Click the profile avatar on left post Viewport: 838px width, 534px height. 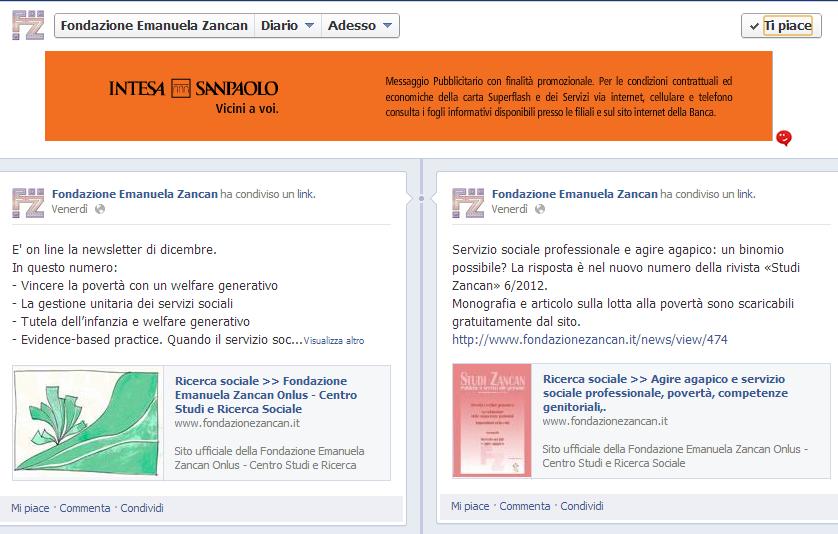point(28,201)
